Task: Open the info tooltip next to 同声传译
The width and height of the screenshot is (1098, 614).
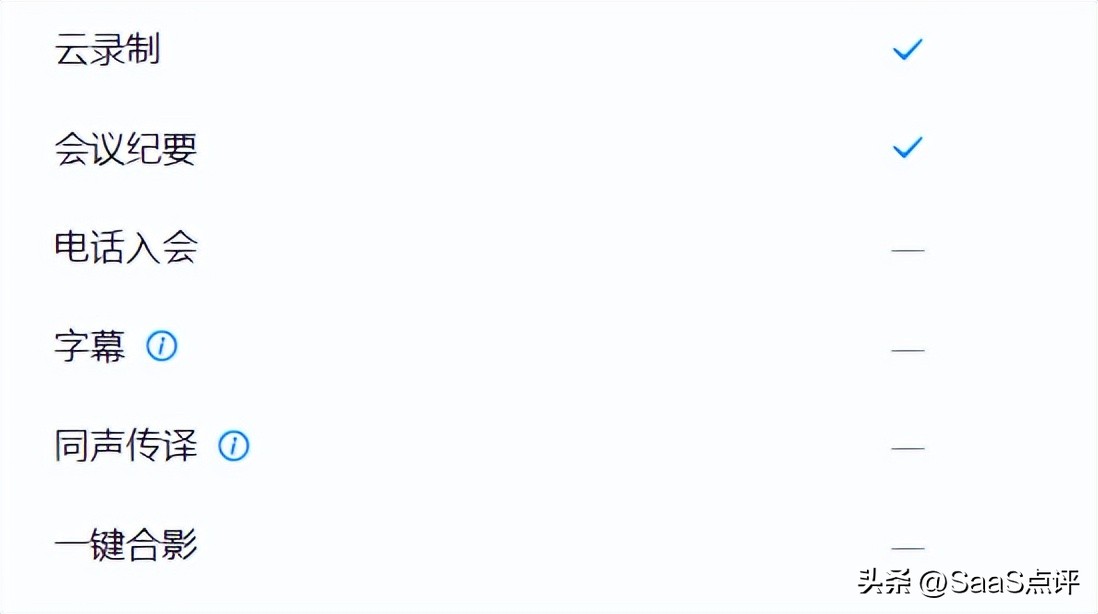Action: (x=233, y=446)
